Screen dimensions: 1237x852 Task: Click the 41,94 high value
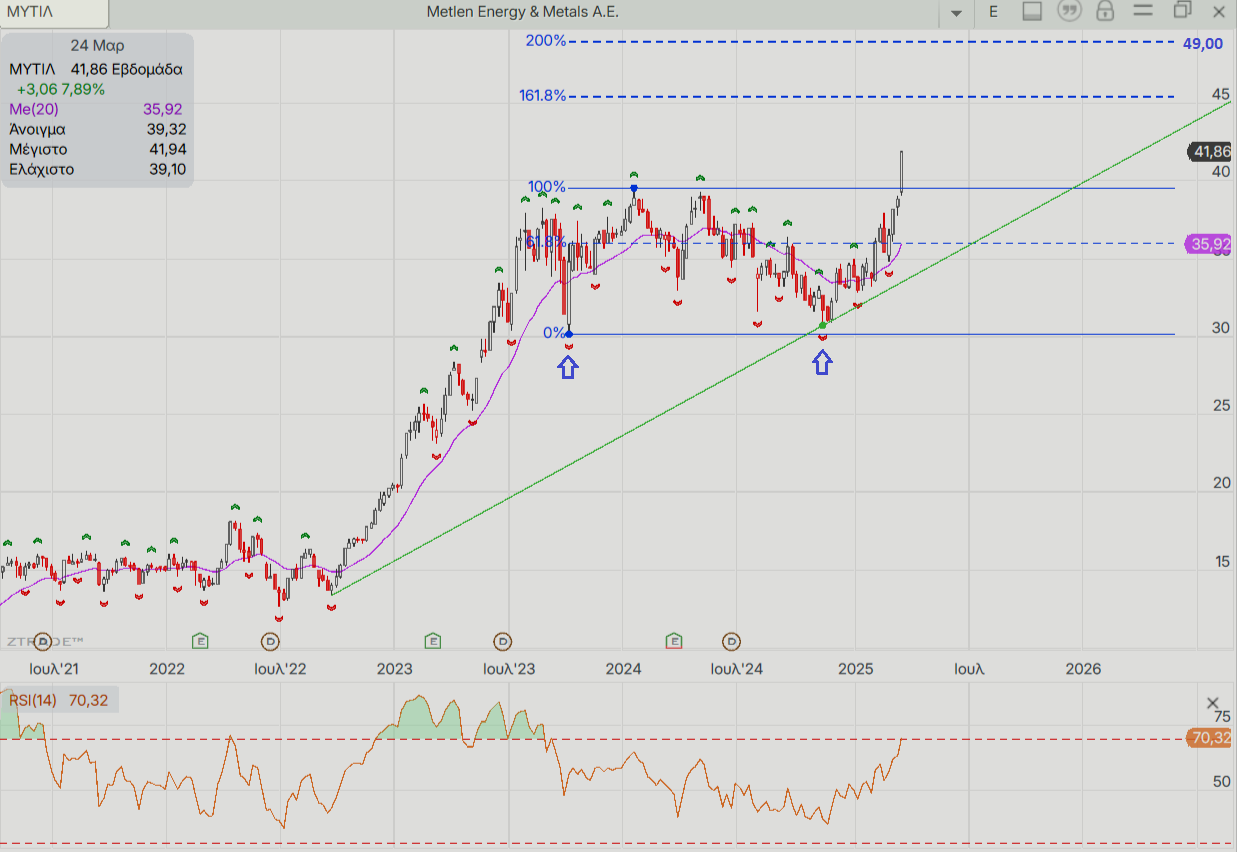pos(166,149)
